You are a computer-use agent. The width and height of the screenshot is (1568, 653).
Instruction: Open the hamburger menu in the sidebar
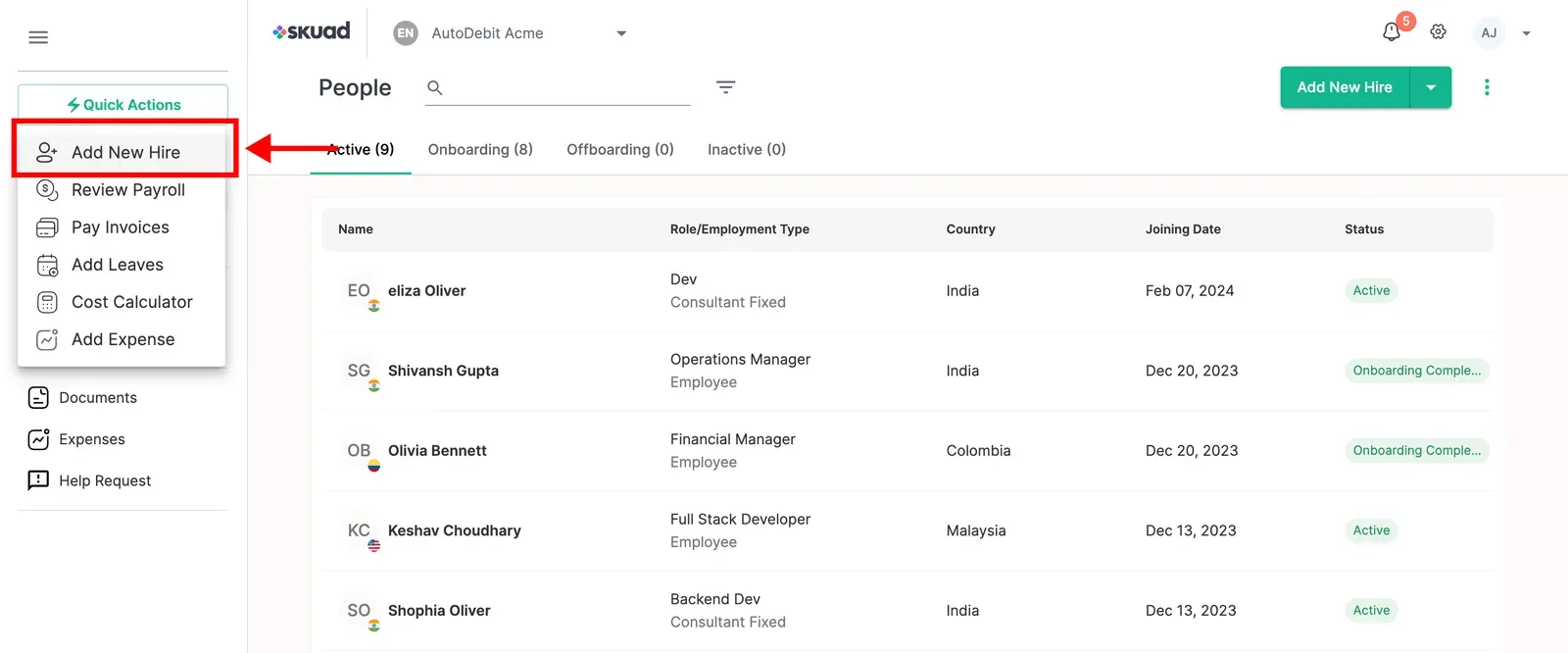point(38,37)
